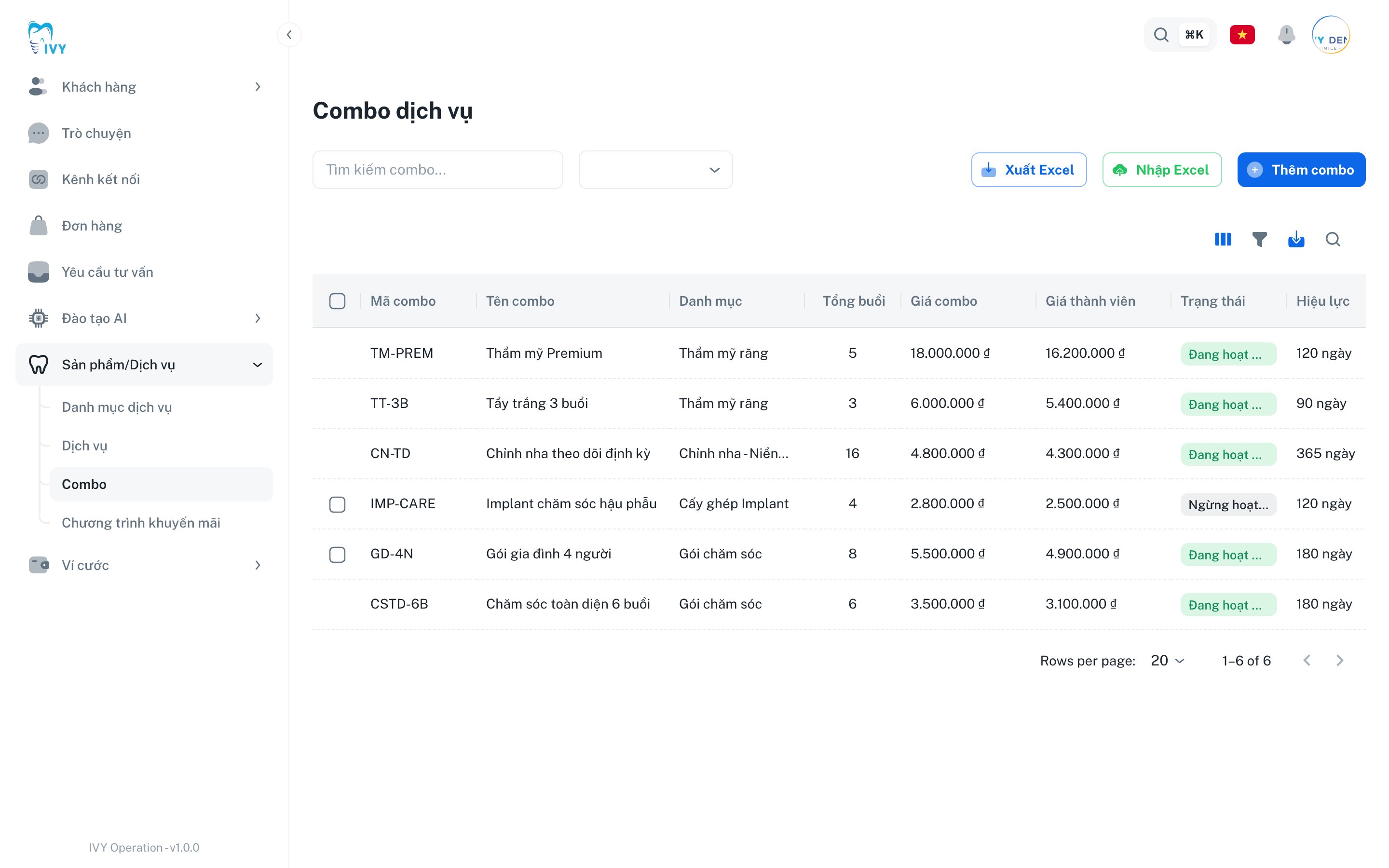1389x868 pixels.
Task: Click IVY Operation - v1.0.0 version text
Action: point(144,847)
